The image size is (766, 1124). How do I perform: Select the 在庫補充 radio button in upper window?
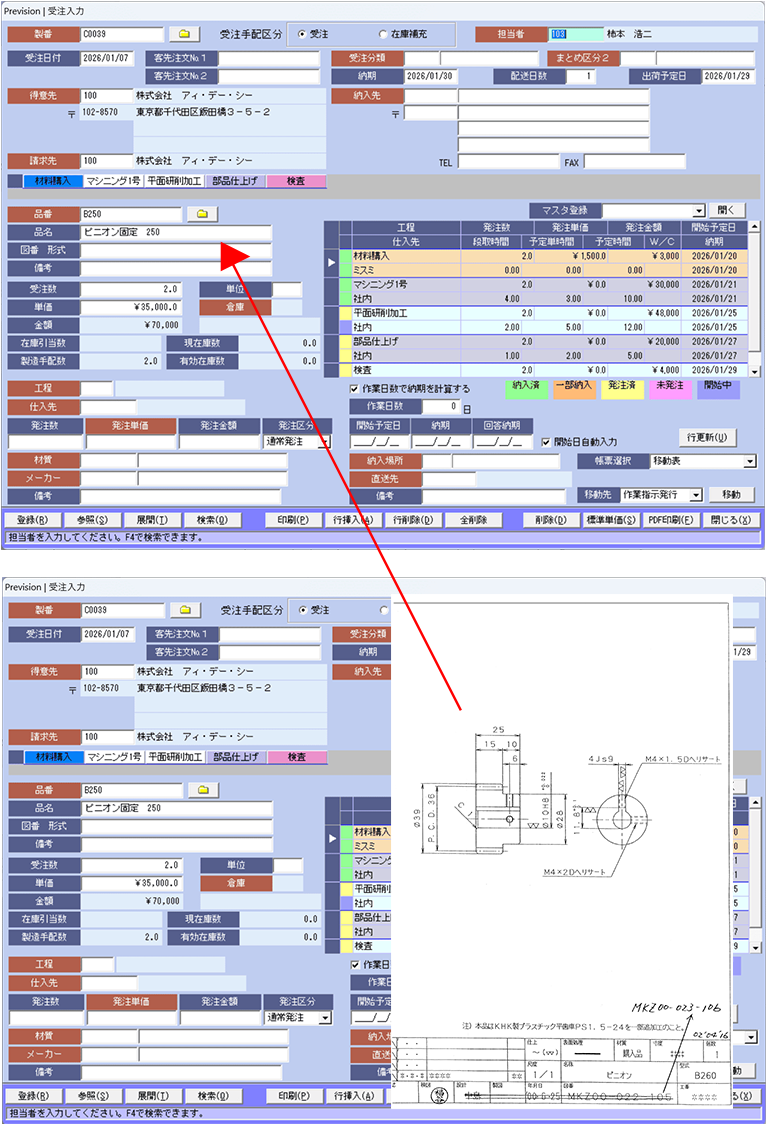click(x=384, y=34)
